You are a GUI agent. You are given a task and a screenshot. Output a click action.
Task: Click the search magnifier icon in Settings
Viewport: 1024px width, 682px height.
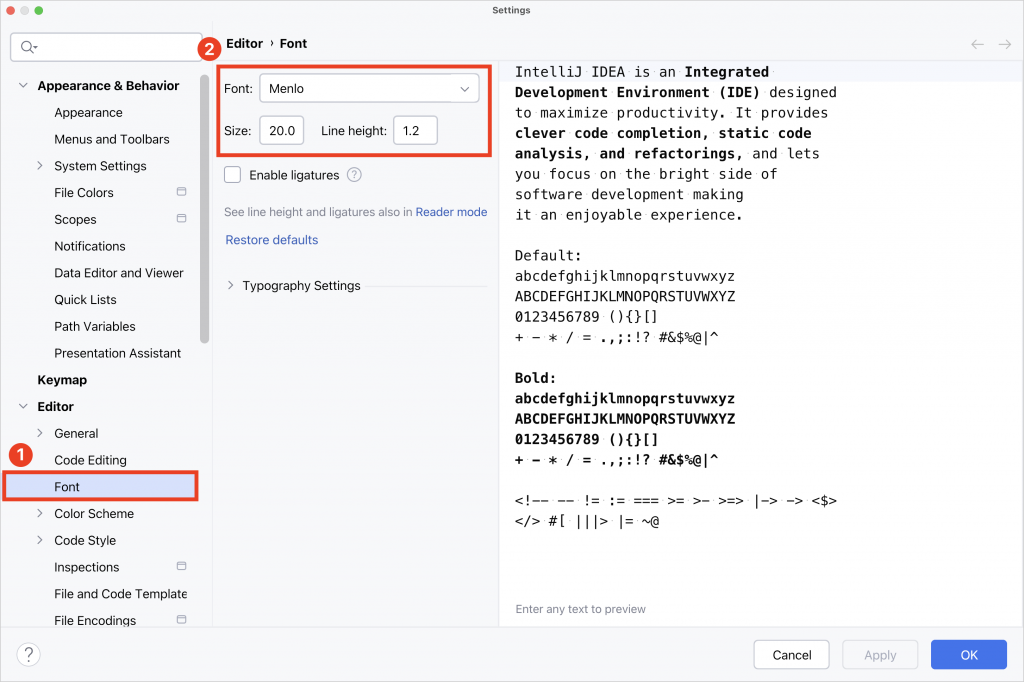pos(29,47)
